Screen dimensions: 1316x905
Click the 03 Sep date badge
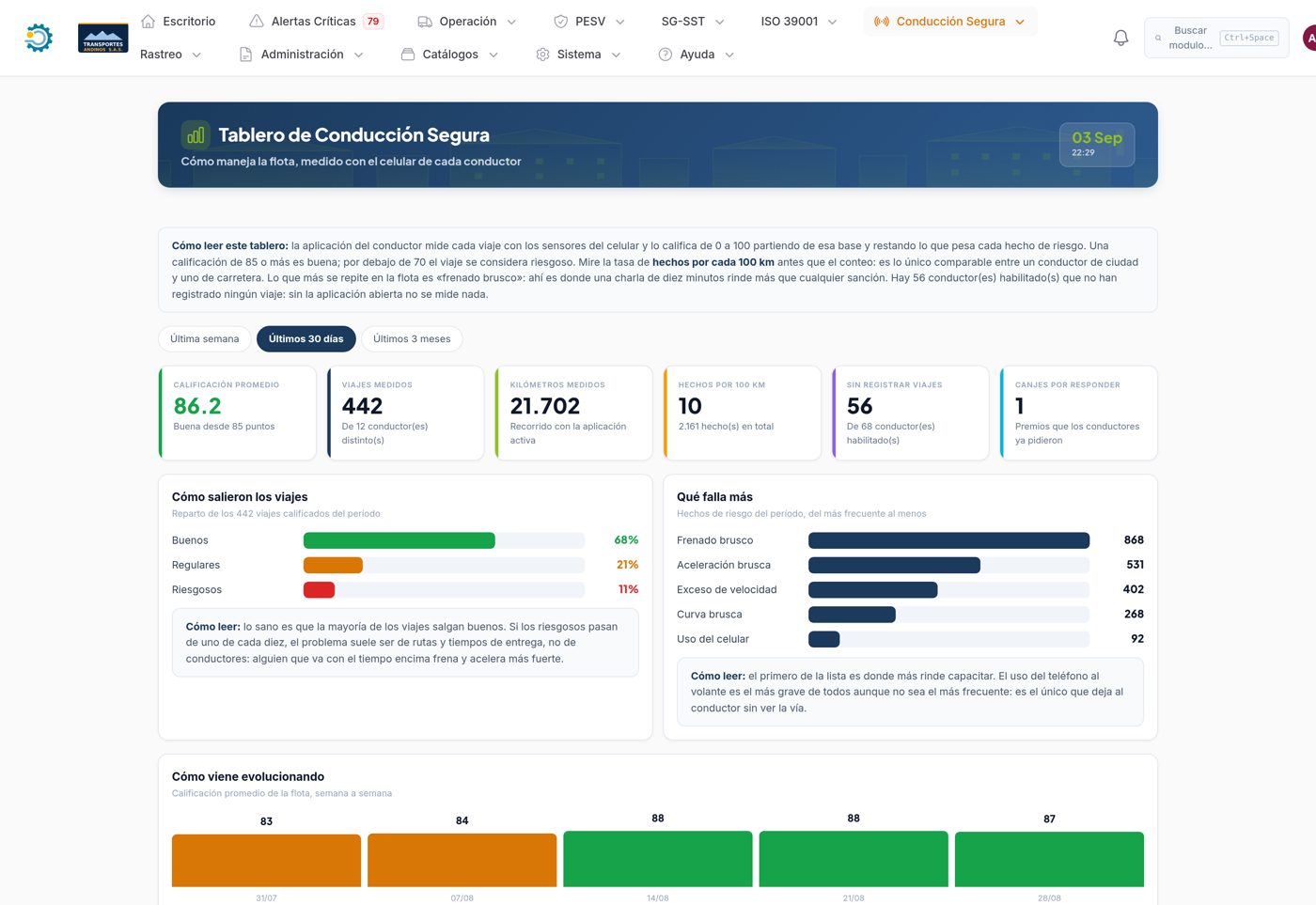[1097, 145]
